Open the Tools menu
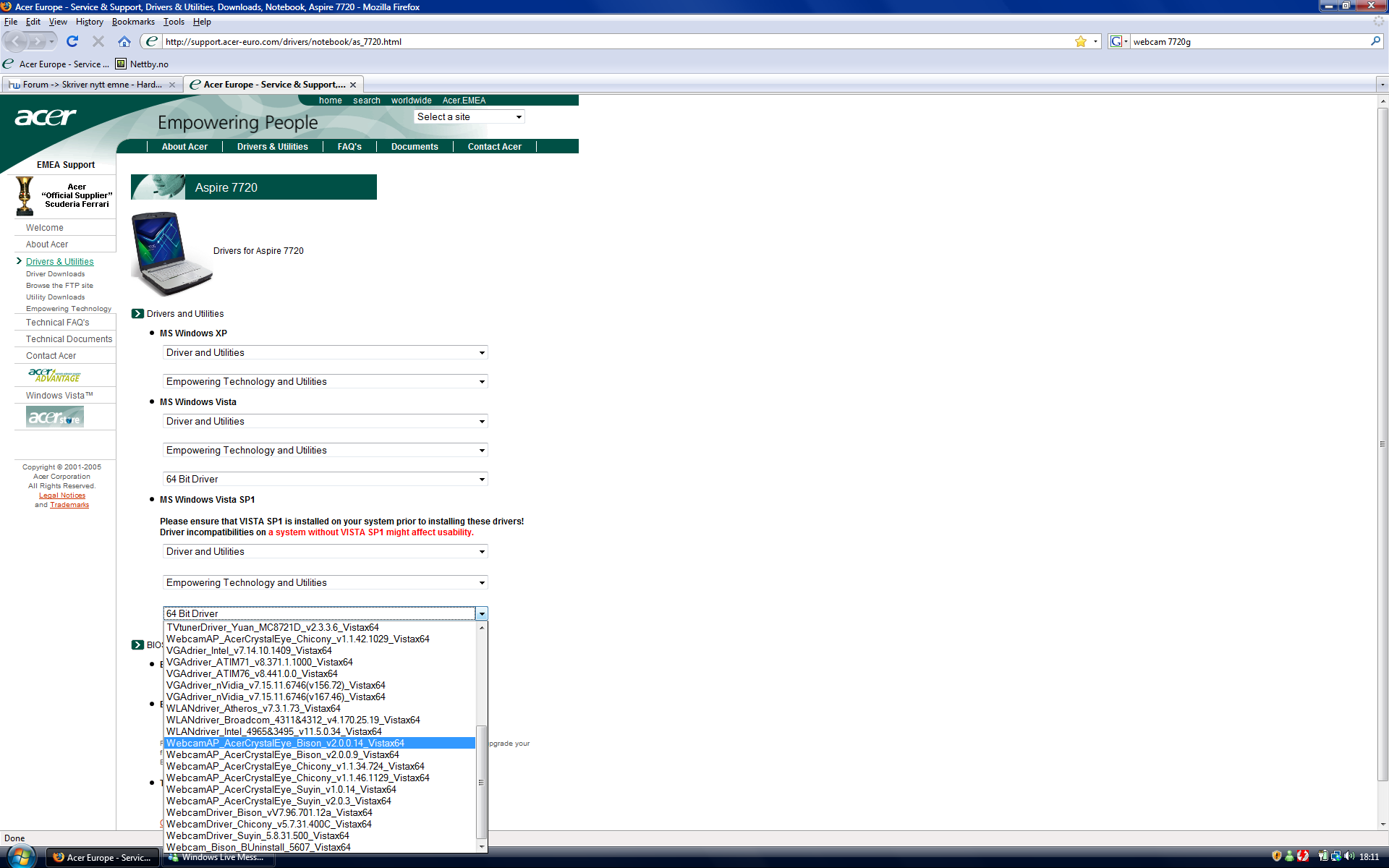Viewport: 1389px width, 868px height. [174, 22]
